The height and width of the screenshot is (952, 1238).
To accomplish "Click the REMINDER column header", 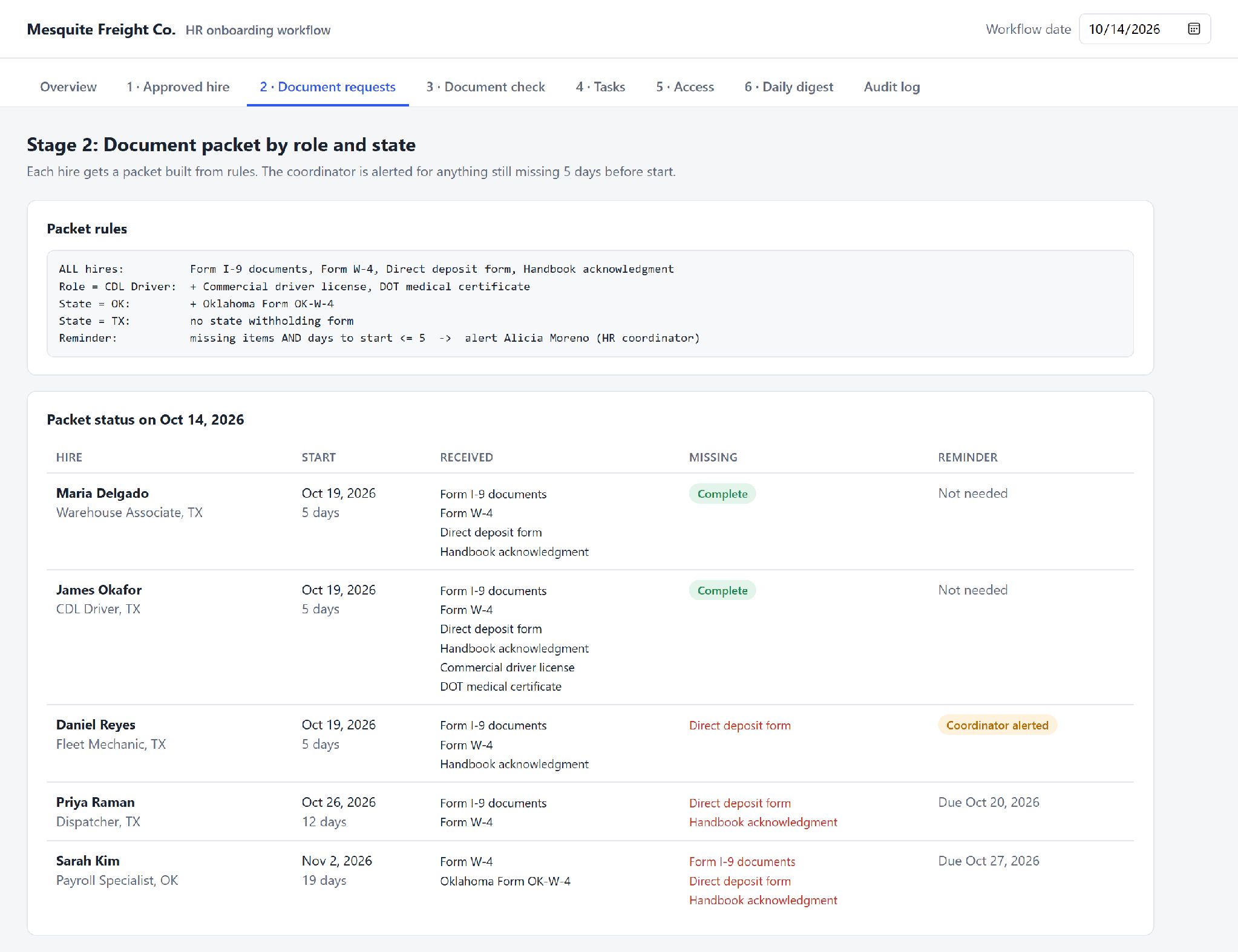I will tap(968, 457).
